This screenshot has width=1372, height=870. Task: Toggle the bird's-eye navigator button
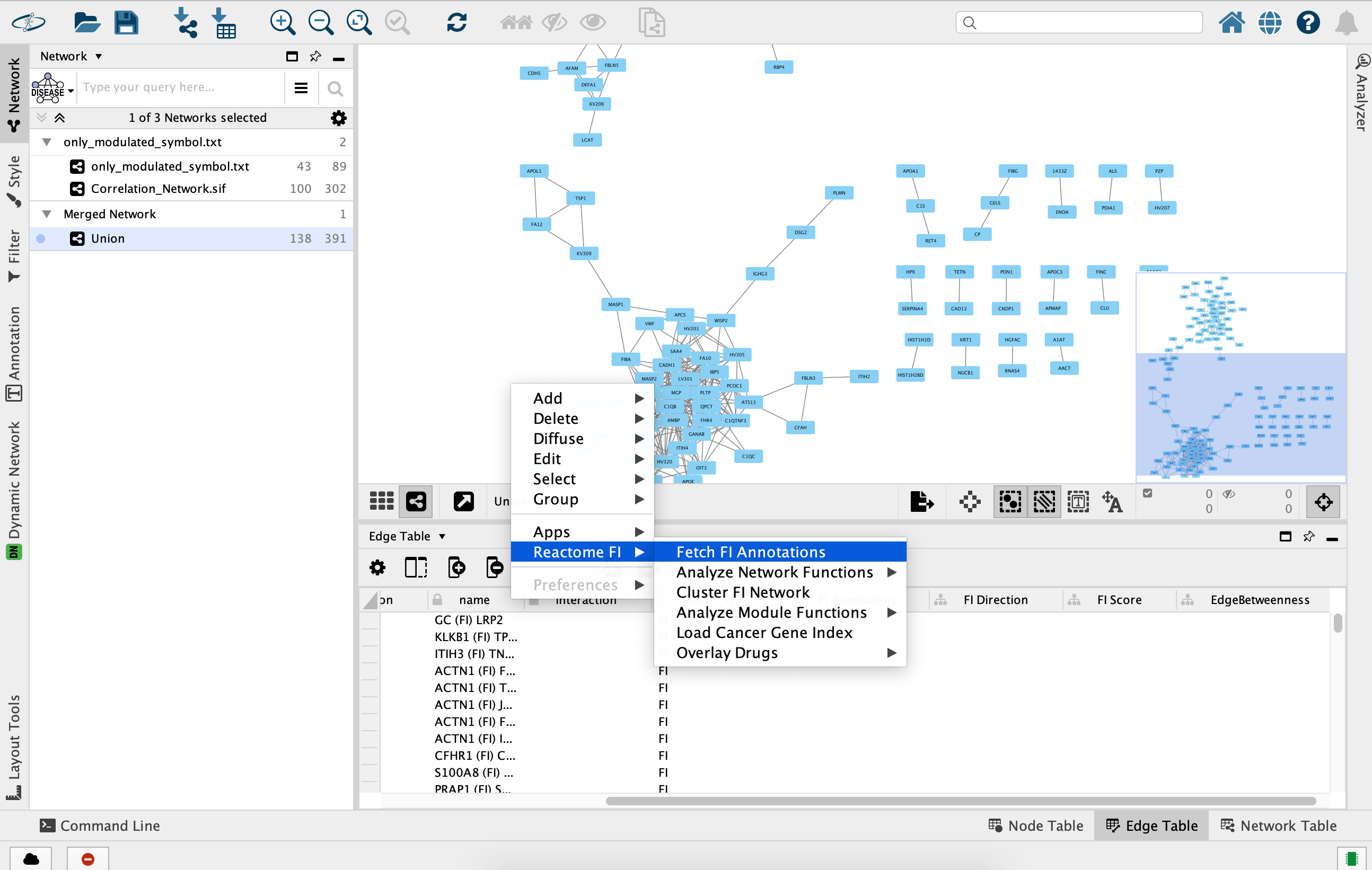[x=1323, y=502]
